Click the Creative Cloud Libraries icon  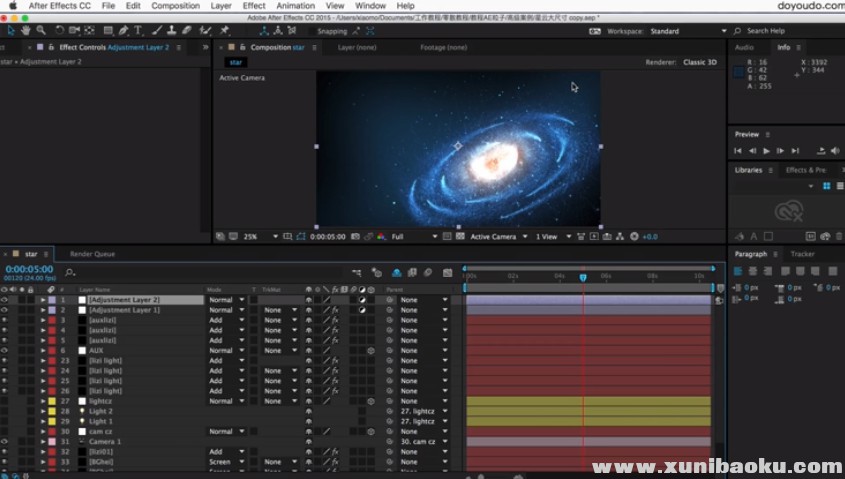789,210
